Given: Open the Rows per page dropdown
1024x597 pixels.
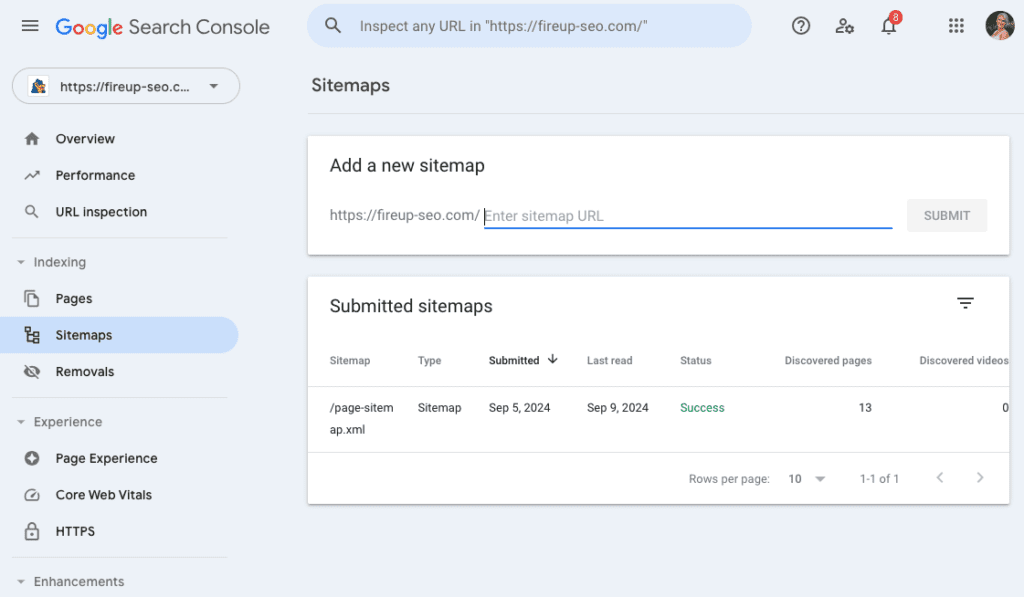Looking at the screenshot, I should pos(806,479).
